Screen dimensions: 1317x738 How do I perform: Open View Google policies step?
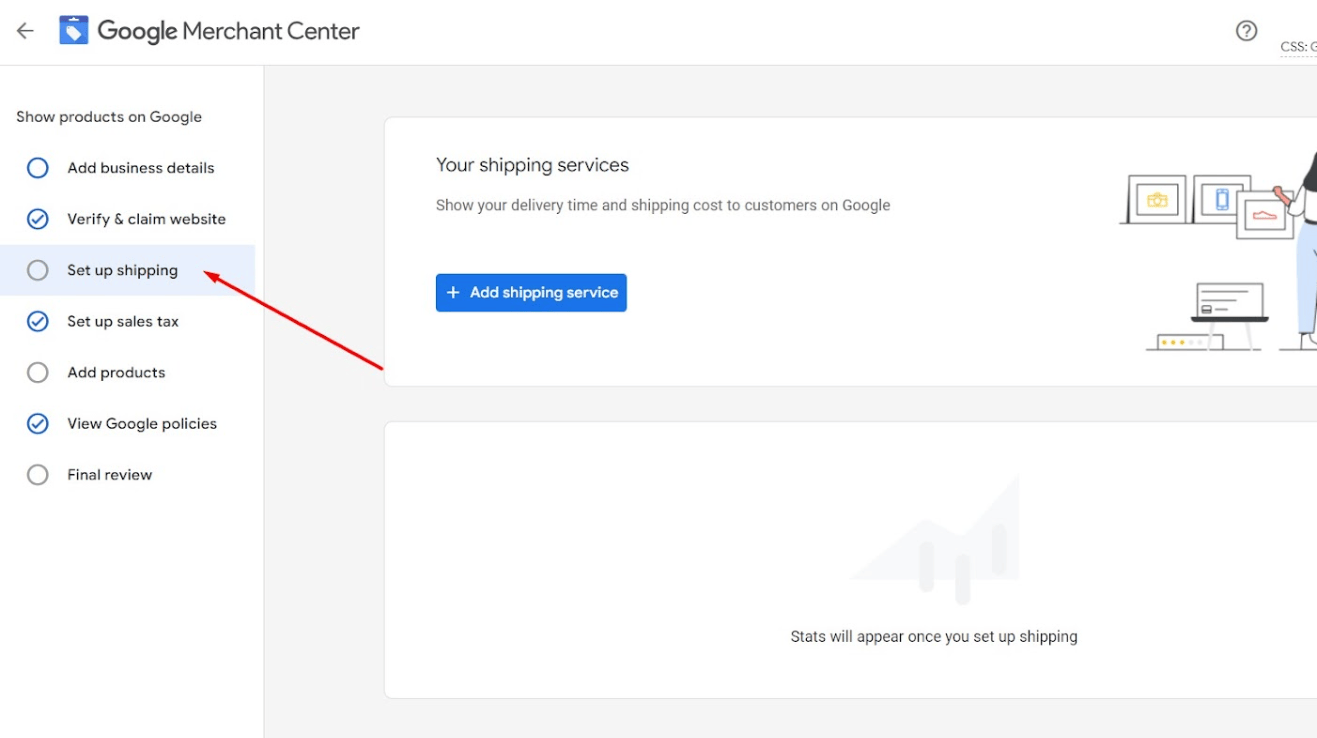pos(142,424)
